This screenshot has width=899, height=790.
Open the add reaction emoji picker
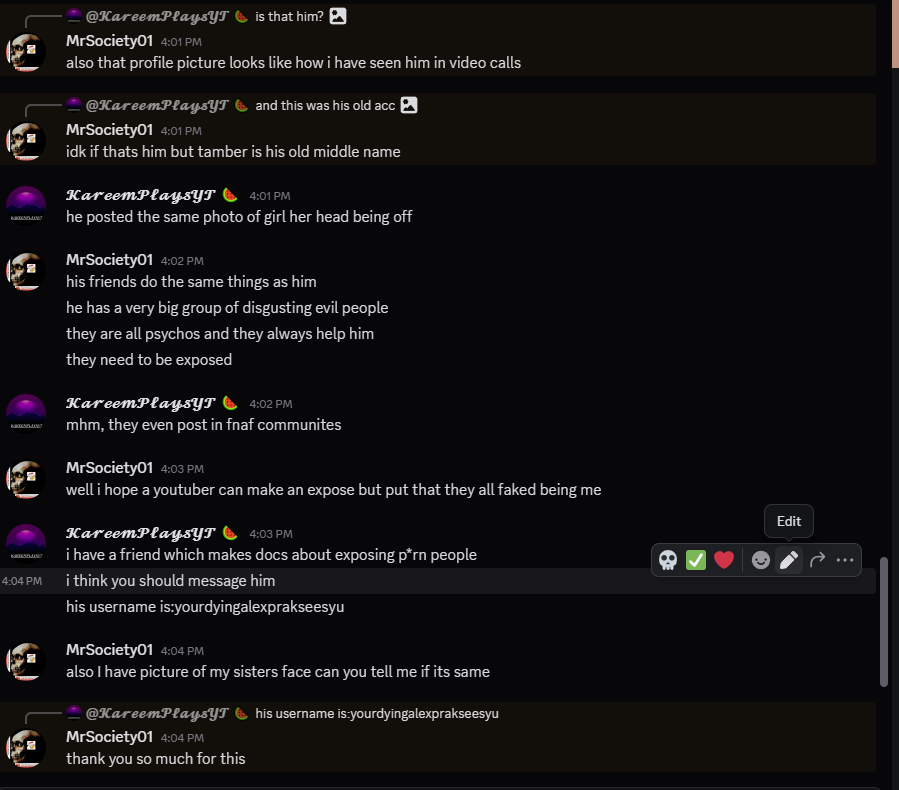pyautogui.click(x=761, y=560)
